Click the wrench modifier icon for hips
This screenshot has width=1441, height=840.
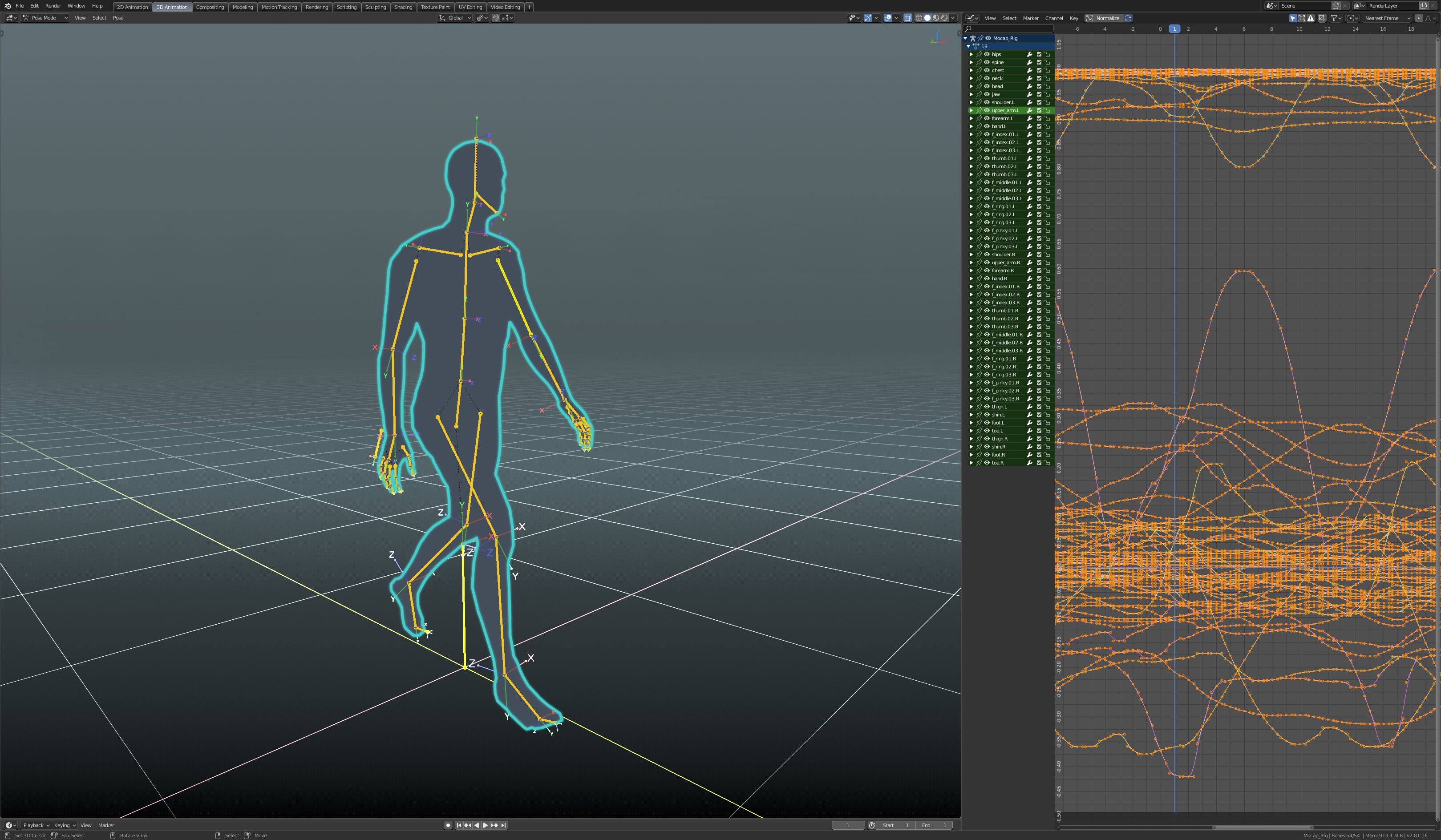click(x=1030, y=54)
